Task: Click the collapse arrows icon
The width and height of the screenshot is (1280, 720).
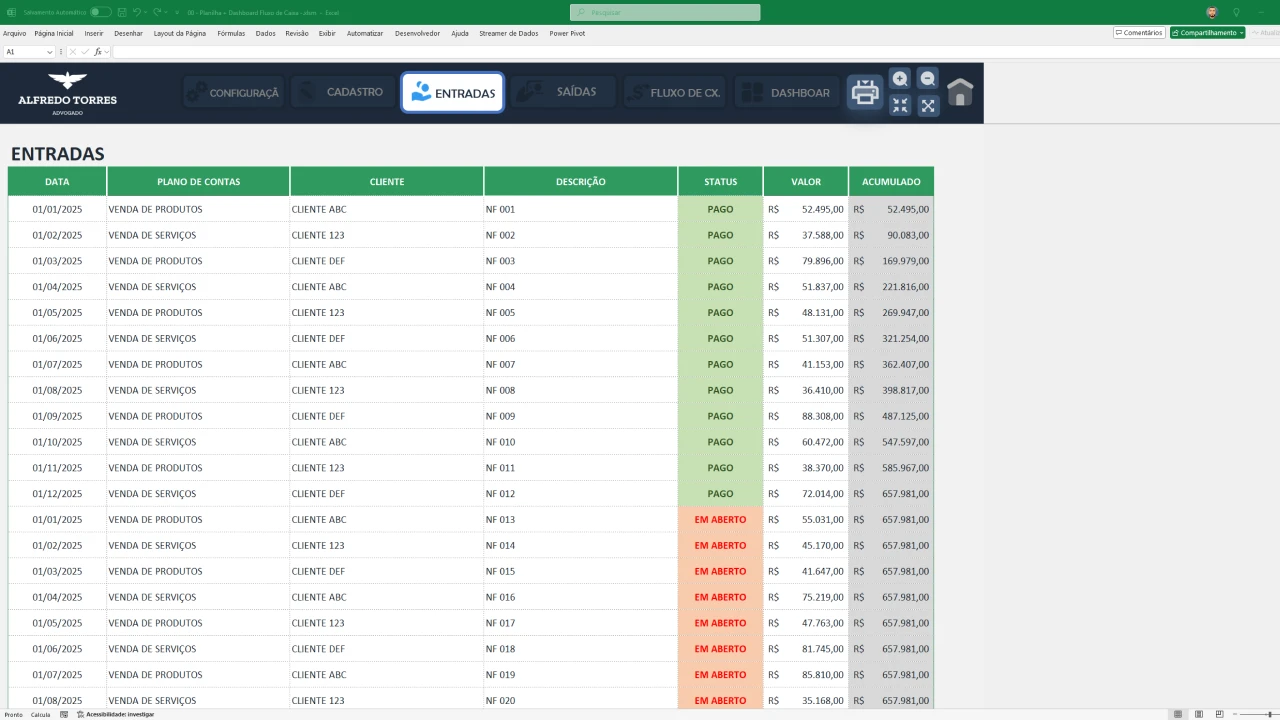Action: [900, 106]
